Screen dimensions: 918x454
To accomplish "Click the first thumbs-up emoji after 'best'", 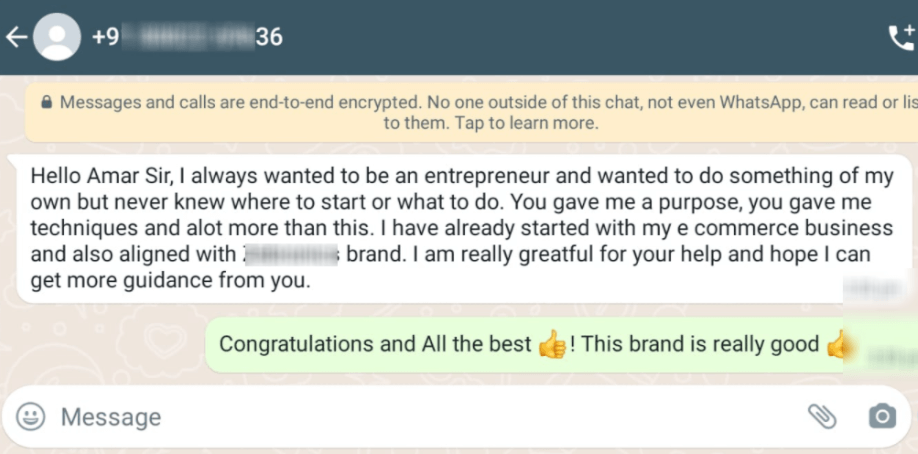I will point(552,345).
